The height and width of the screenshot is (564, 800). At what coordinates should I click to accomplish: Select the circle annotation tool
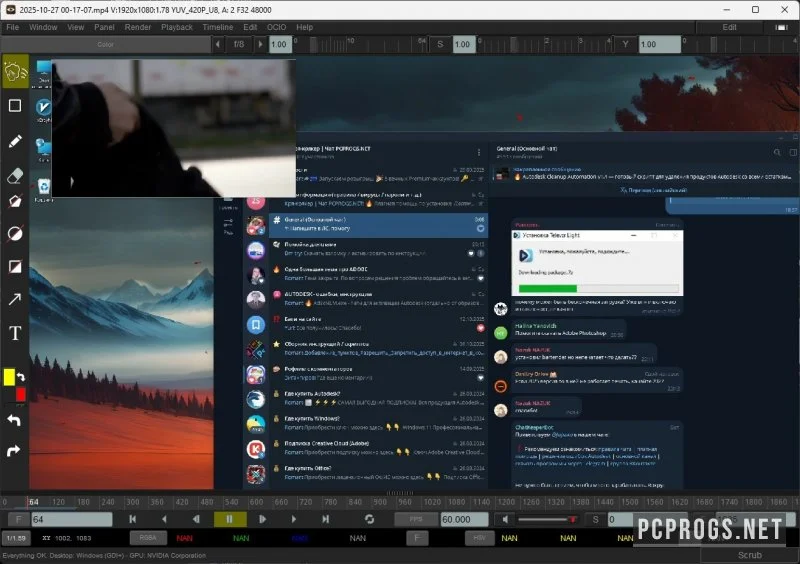coord(15,234)
